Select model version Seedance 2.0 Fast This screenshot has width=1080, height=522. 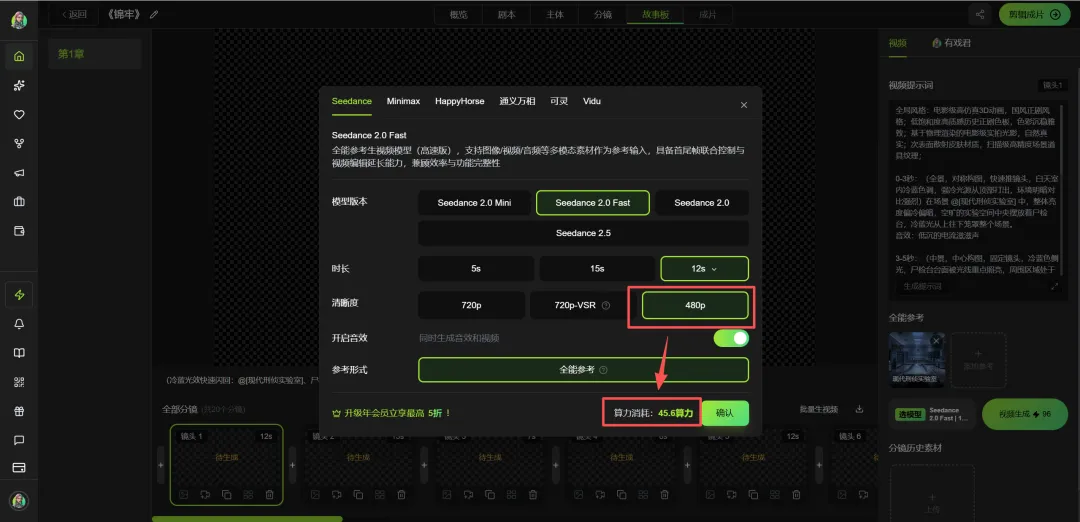pos(593,202)
